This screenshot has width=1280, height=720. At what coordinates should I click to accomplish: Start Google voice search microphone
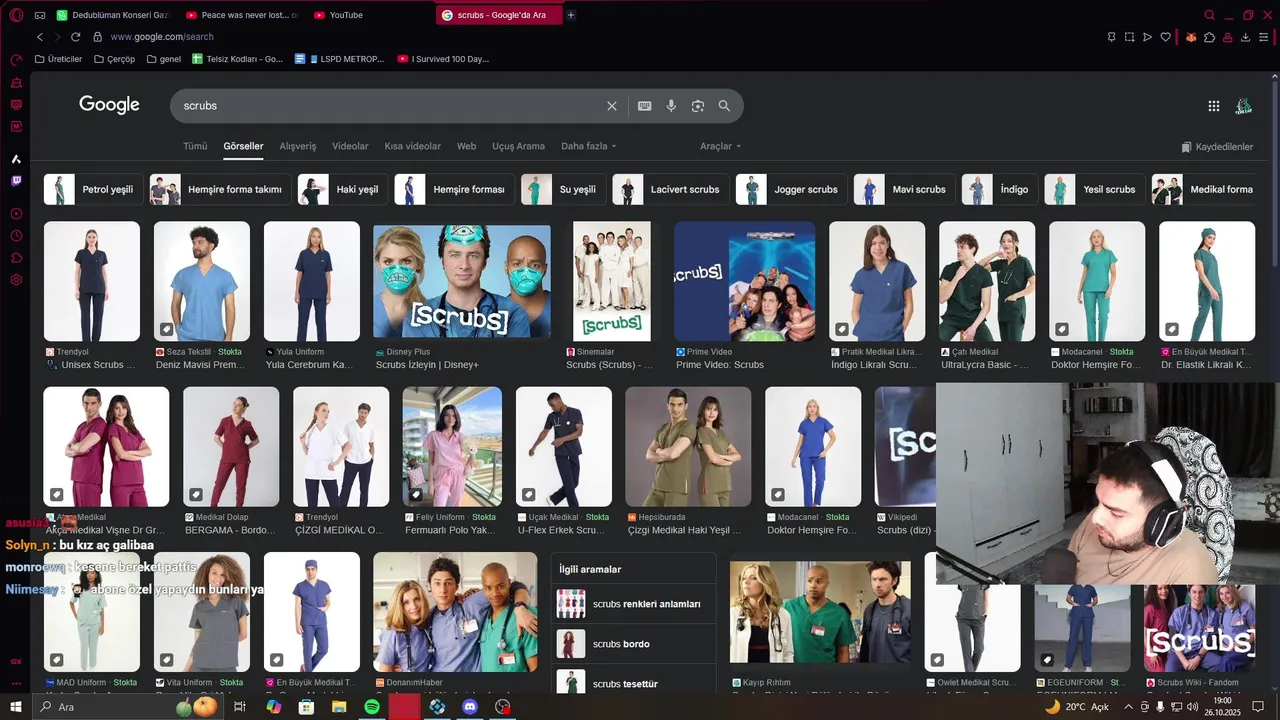click(671, 106)
